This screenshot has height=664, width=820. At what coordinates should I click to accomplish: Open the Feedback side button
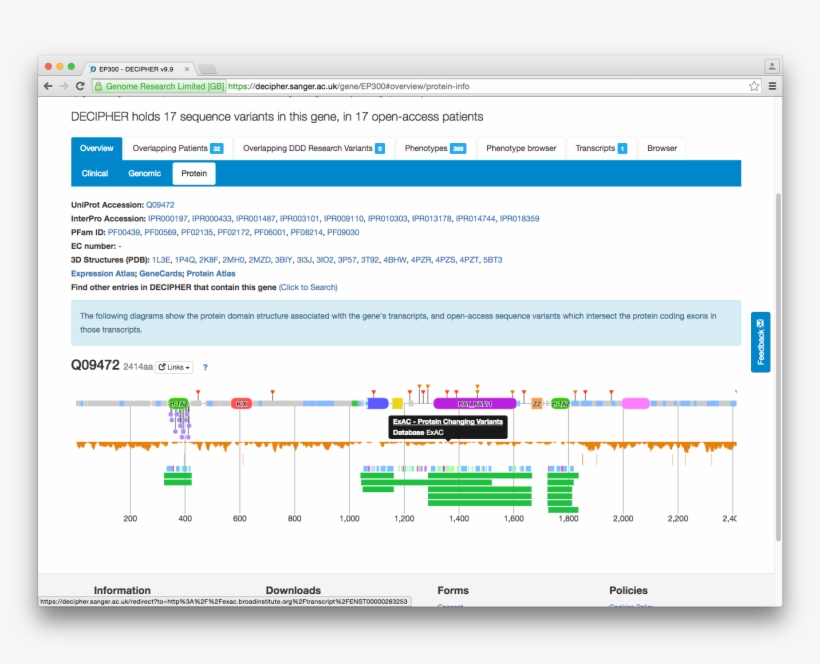[x=760, y=342]
